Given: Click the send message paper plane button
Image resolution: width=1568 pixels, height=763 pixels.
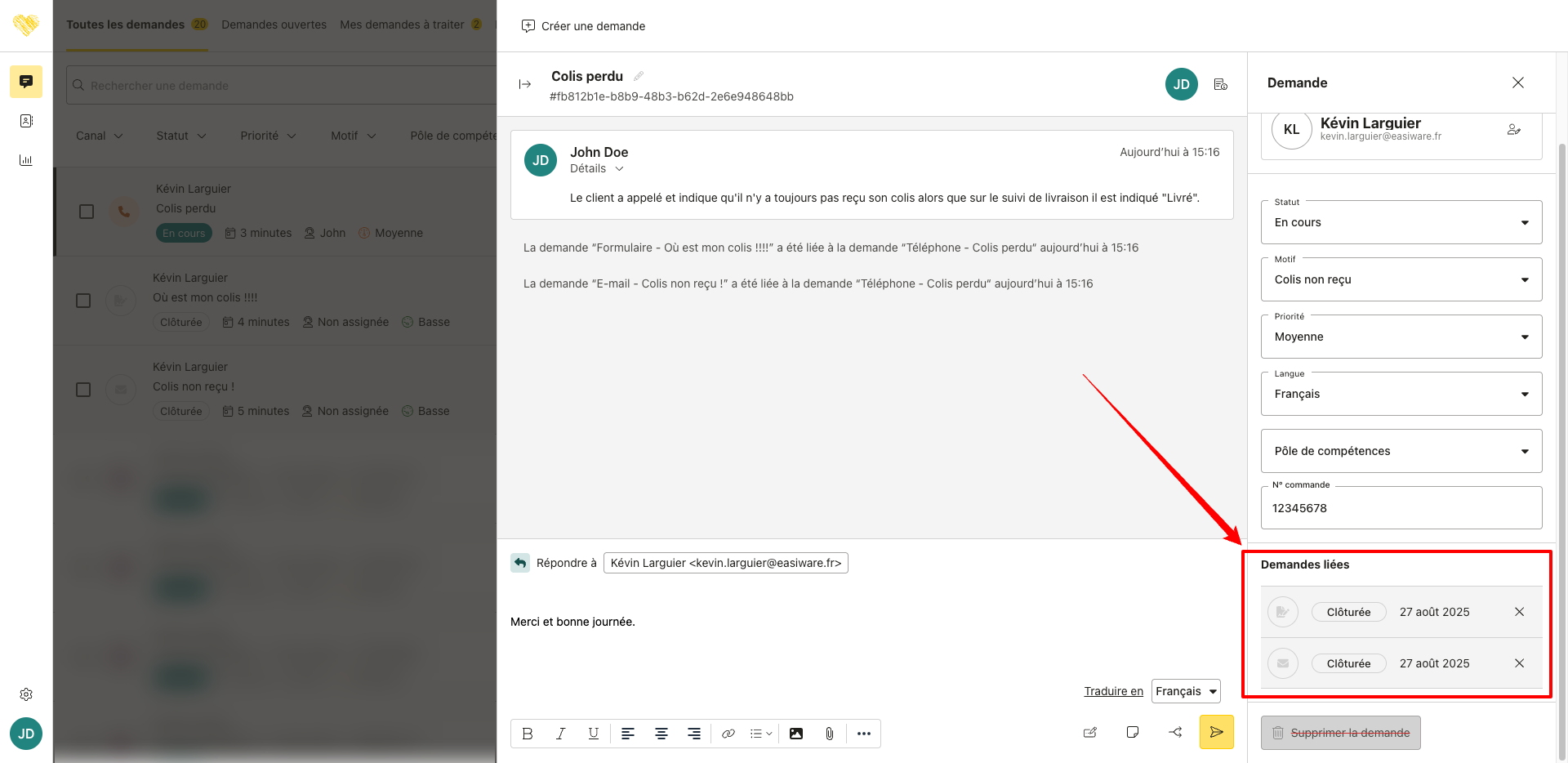Looking at the screenshot, I should (1216, 732).
